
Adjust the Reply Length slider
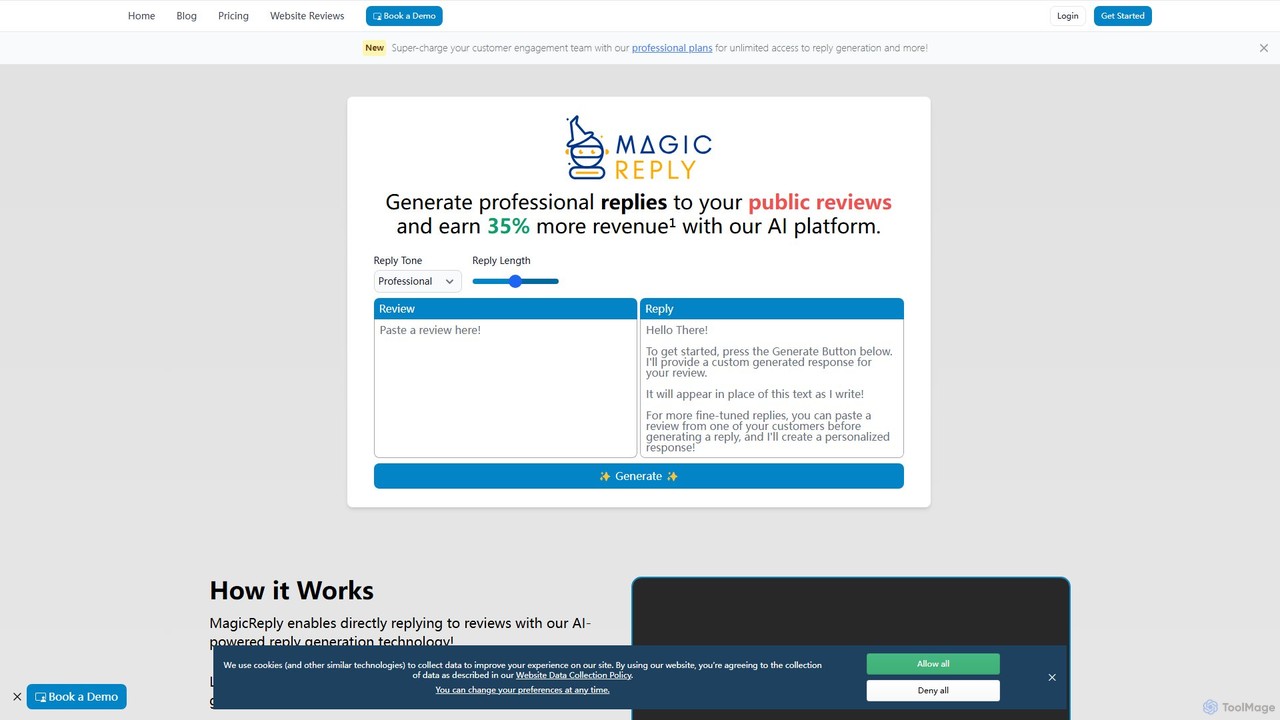click(x=515, y=281)
